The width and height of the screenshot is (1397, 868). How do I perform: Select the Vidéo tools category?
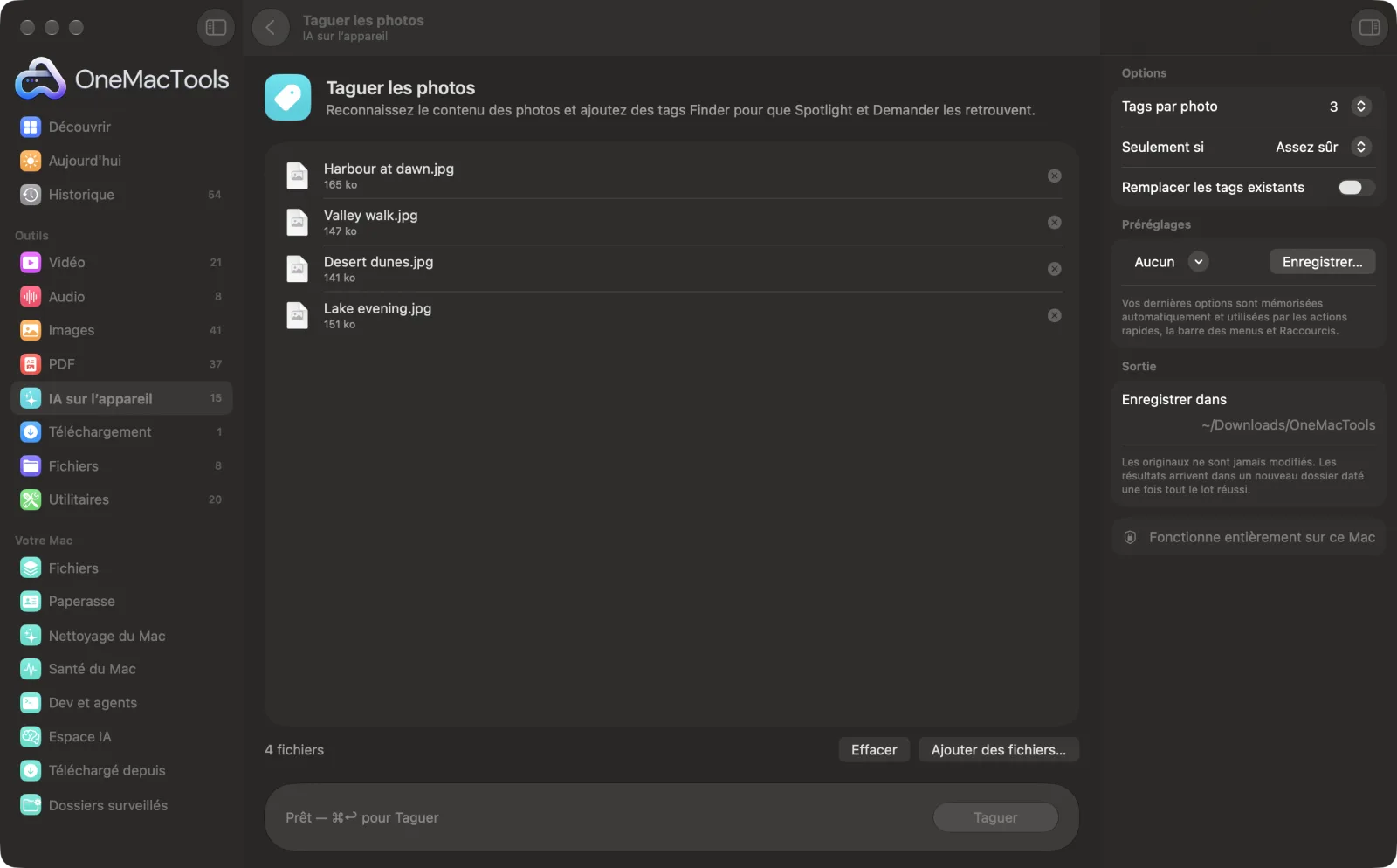121,262
